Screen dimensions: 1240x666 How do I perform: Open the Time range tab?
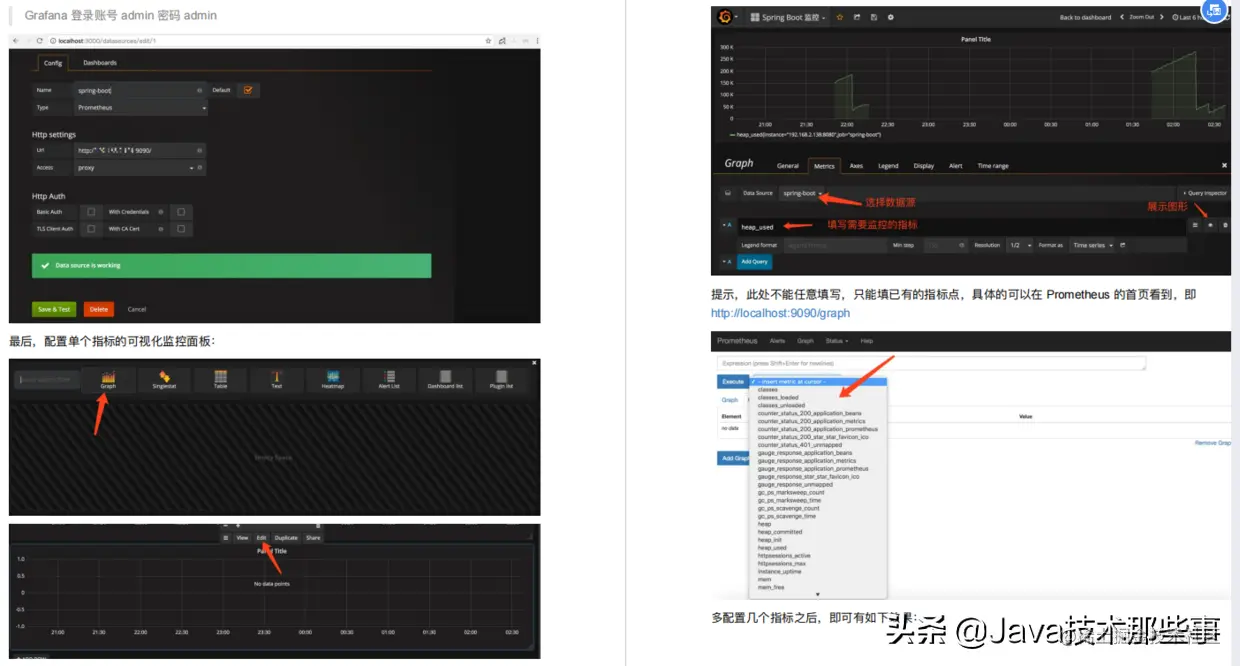[x=993, y=166]
